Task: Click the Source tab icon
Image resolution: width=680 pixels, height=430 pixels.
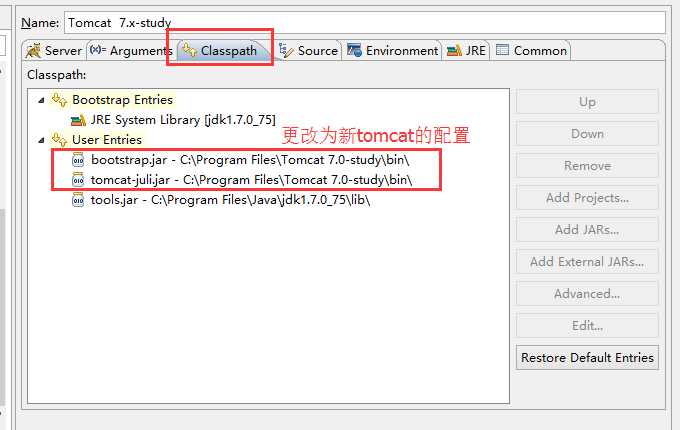Action: pos(286,50)
